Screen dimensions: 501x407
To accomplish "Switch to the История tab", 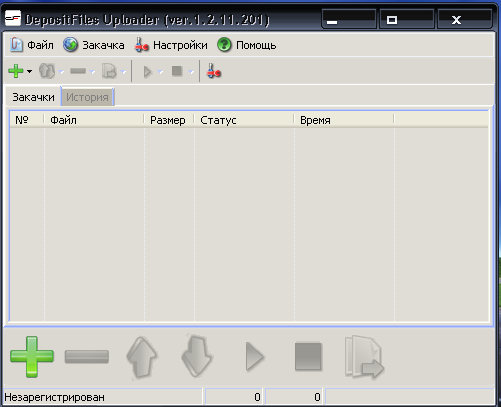I will 87,97.
